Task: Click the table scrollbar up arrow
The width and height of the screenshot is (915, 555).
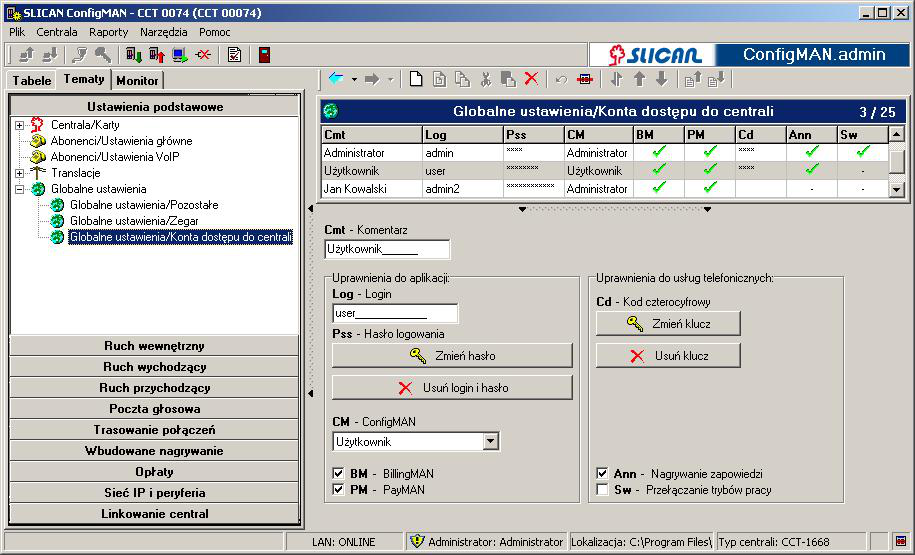Action: pyautogui.click(x=896, y=135)
